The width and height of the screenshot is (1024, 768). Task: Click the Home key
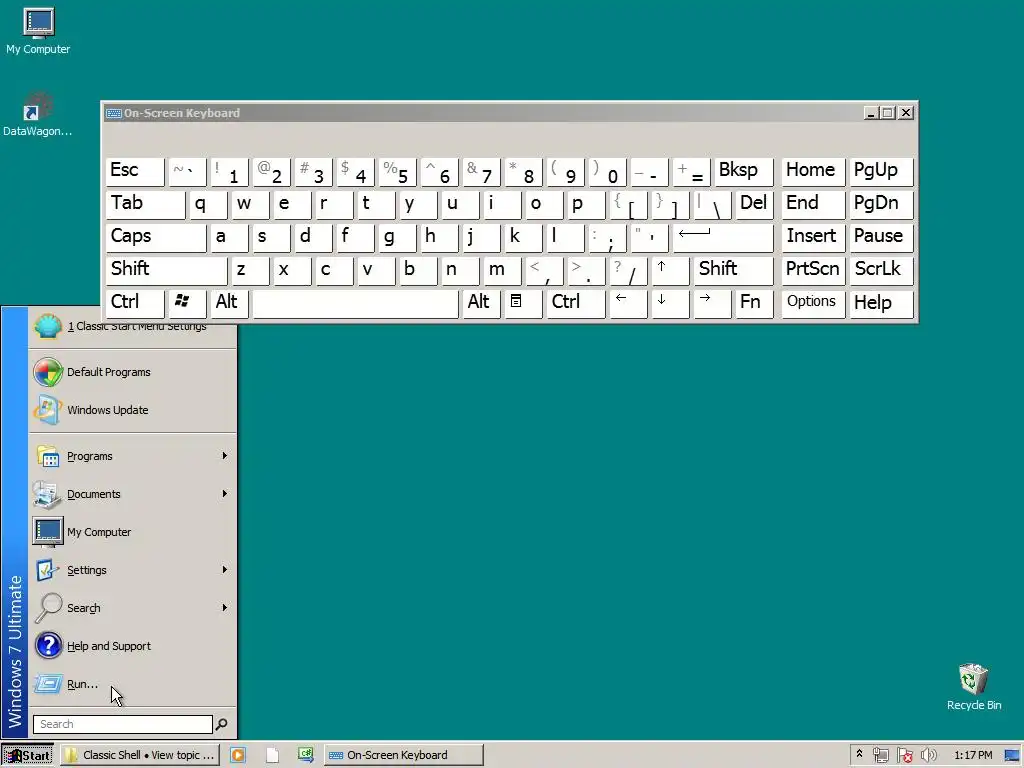pos(813,172)
